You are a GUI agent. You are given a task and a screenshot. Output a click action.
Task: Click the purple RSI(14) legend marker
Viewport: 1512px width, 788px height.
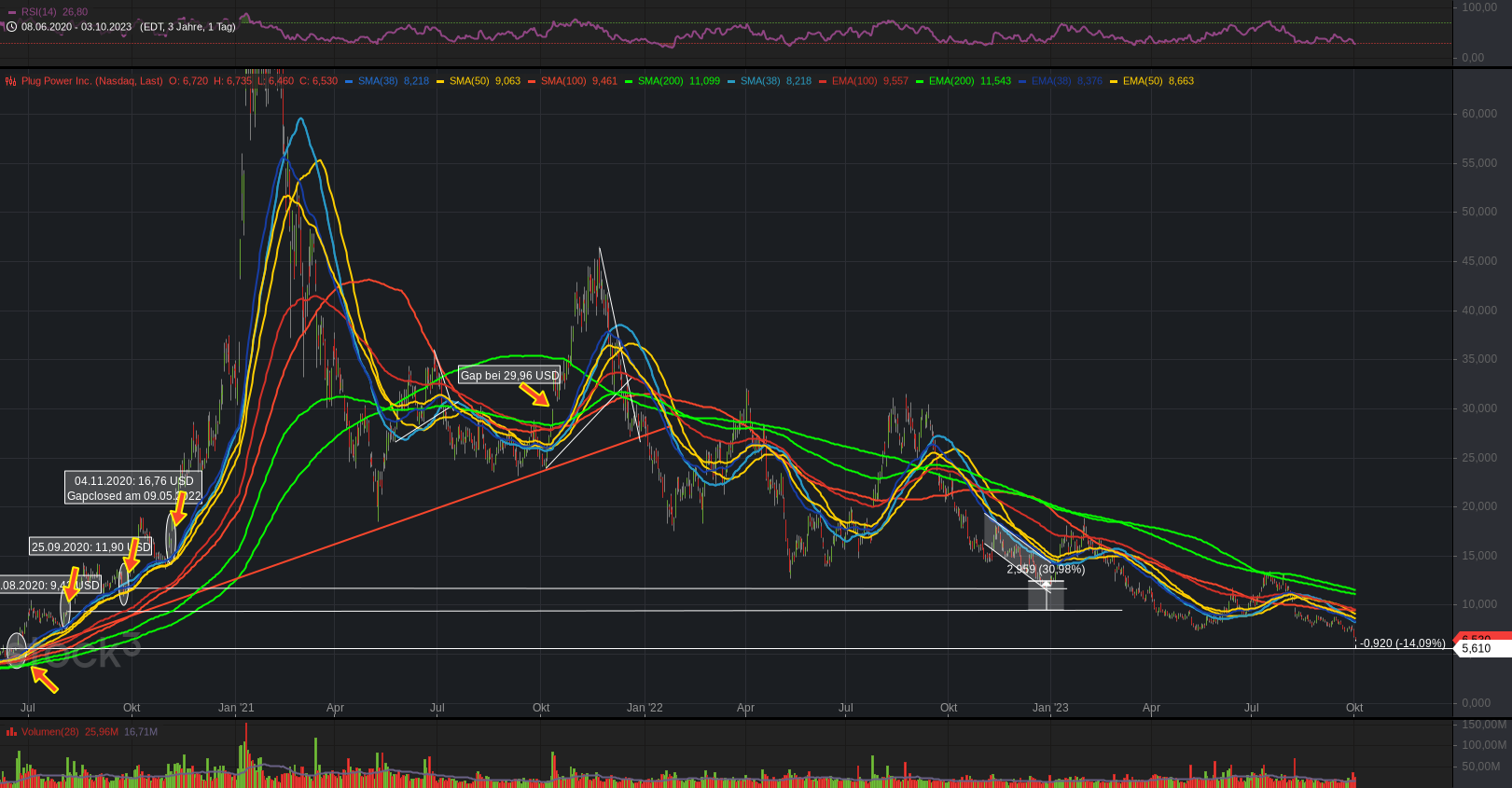11,12
